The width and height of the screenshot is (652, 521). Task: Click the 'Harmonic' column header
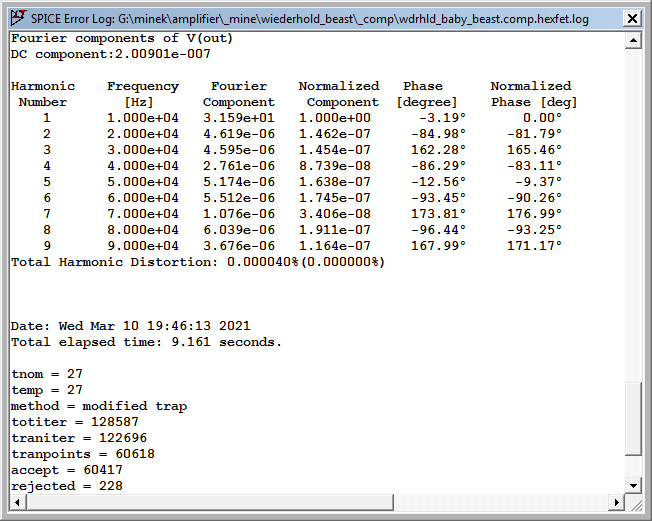(x=43, y=86)
